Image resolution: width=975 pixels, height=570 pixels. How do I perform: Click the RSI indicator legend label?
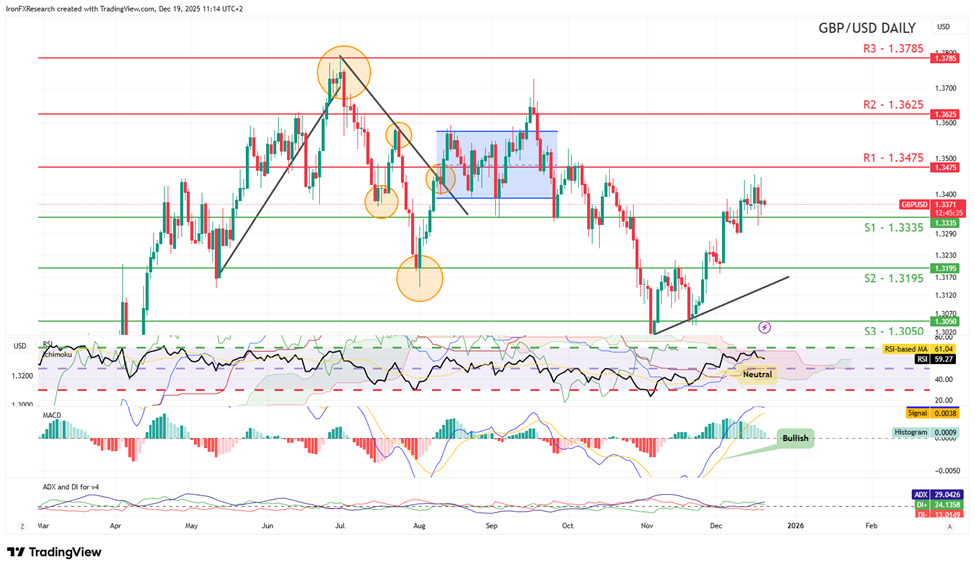pyautogui.click(x=47, y=345)
